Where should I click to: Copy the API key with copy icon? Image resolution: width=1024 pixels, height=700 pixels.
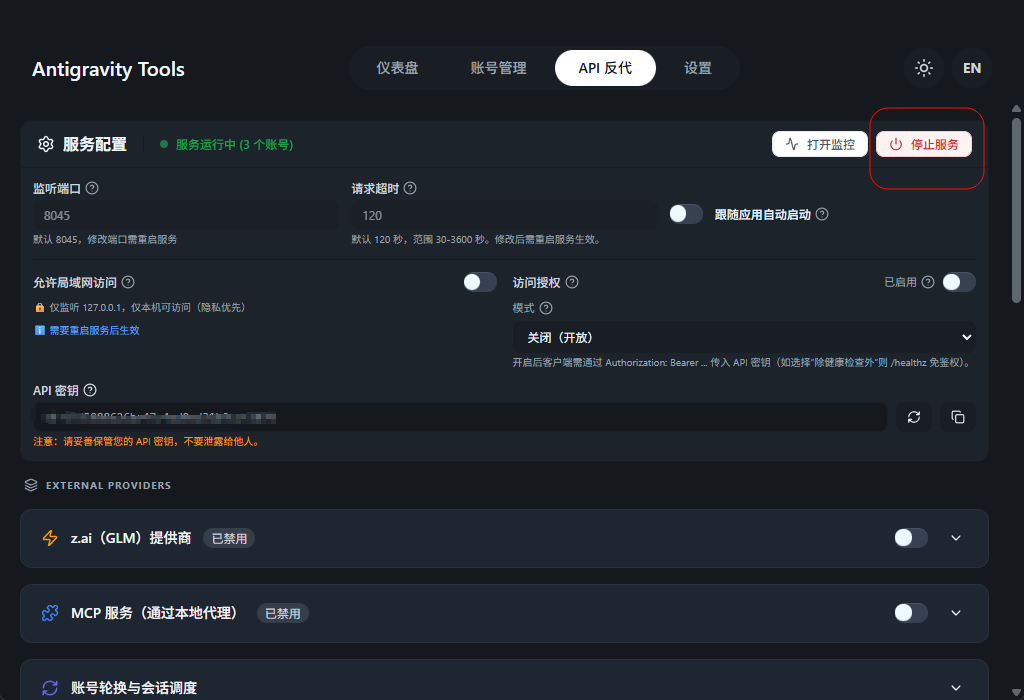[957, 417]
